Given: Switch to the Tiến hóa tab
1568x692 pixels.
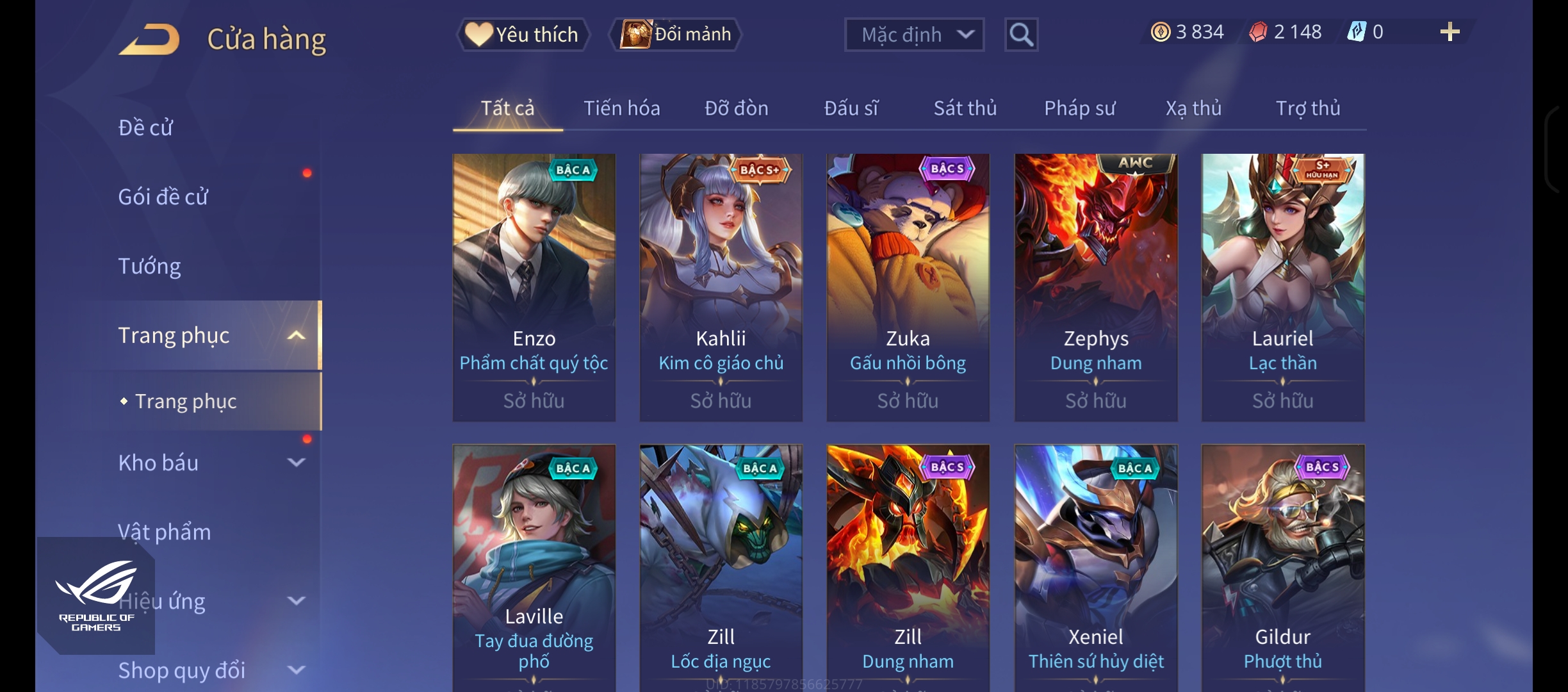Looking at the screenshot, I should 621,108.
